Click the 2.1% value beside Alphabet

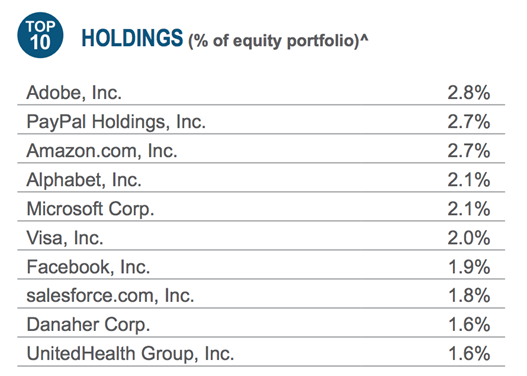469,180
